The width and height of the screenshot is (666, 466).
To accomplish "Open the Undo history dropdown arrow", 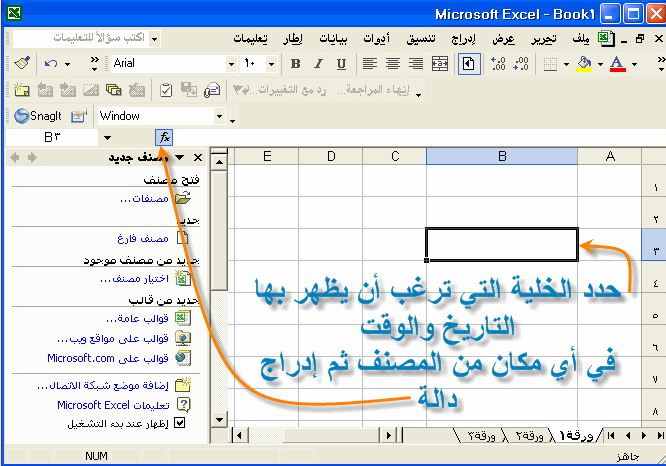I will coord(68,65).
